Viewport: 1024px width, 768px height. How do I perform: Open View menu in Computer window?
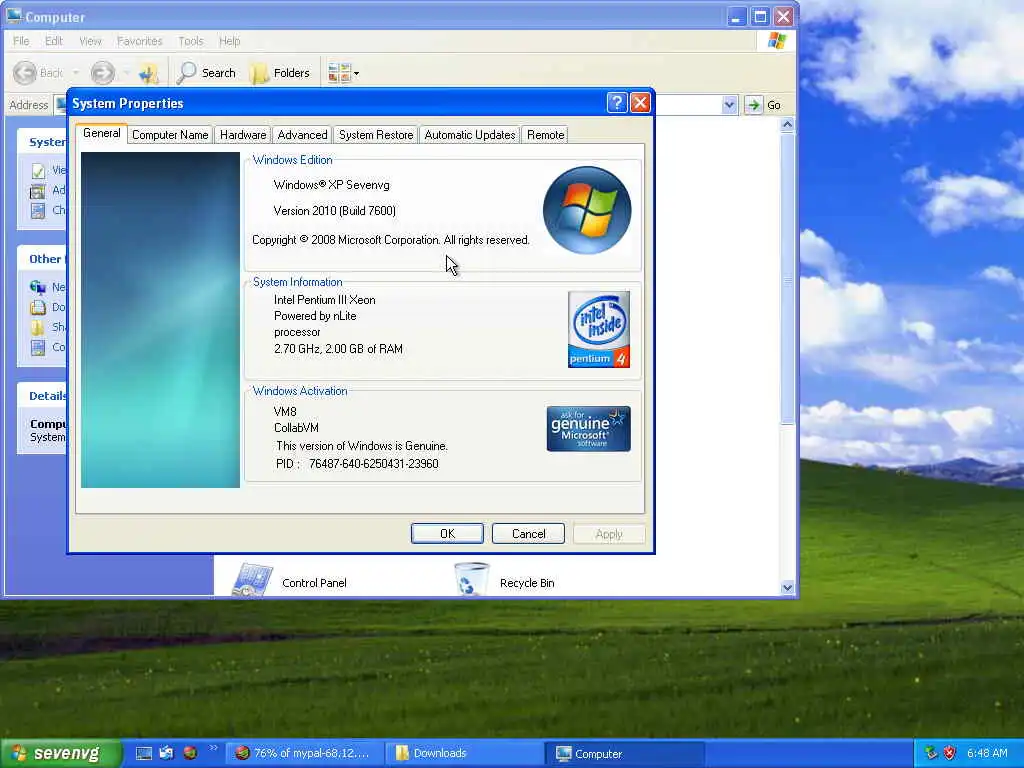[x=90, y=41]
